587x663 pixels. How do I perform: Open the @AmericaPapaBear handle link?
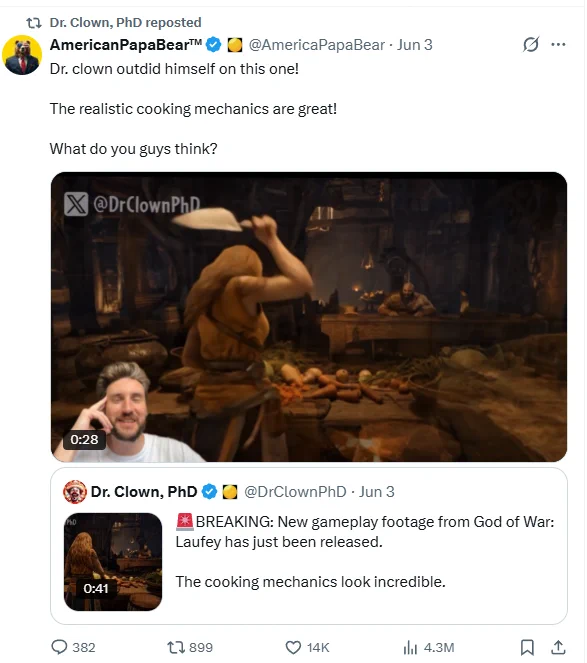pos(317,44)
